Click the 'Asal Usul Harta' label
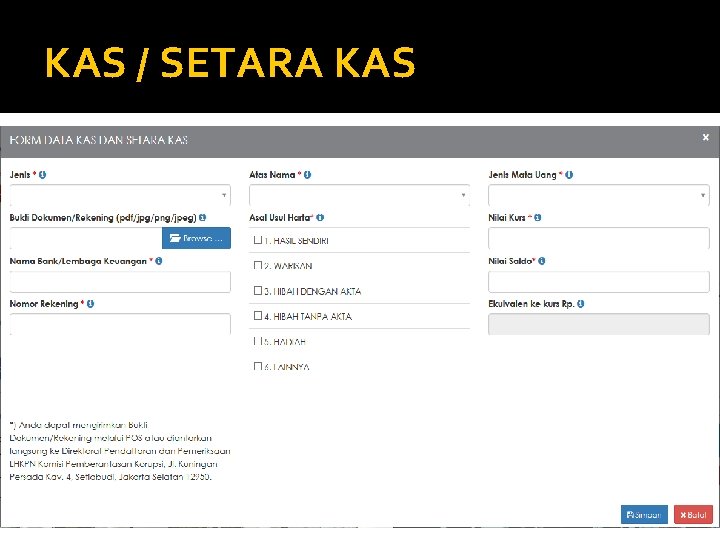 click(281, 218)
